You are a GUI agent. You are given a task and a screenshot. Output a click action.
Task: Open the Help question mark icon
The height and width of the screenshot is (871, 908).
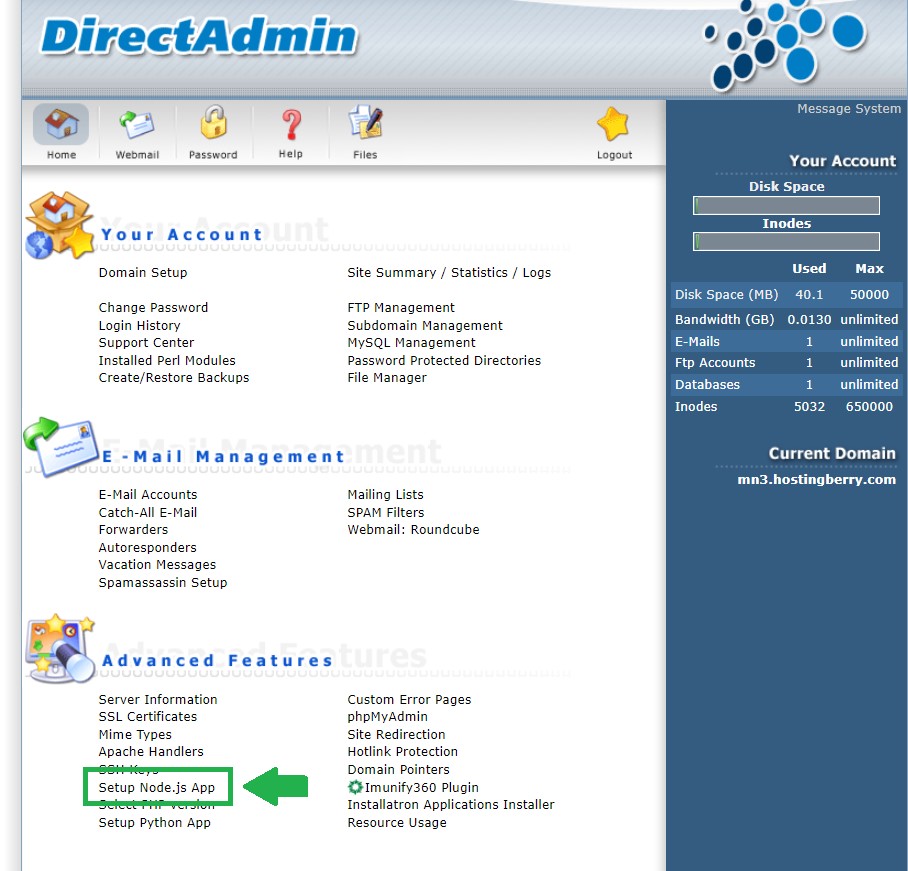tap(290, 125)
